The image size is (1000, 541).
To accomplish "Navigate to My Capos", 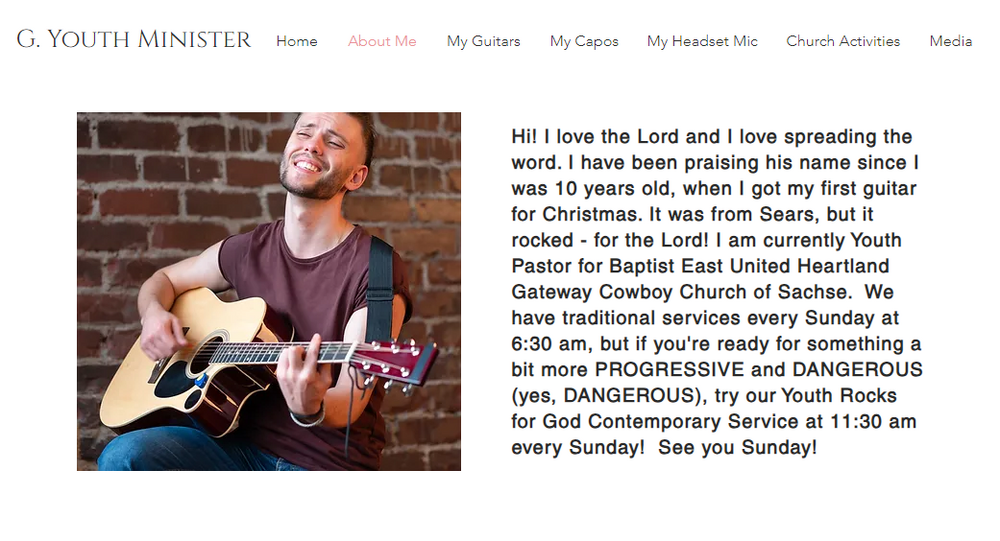I will point(584,41).
